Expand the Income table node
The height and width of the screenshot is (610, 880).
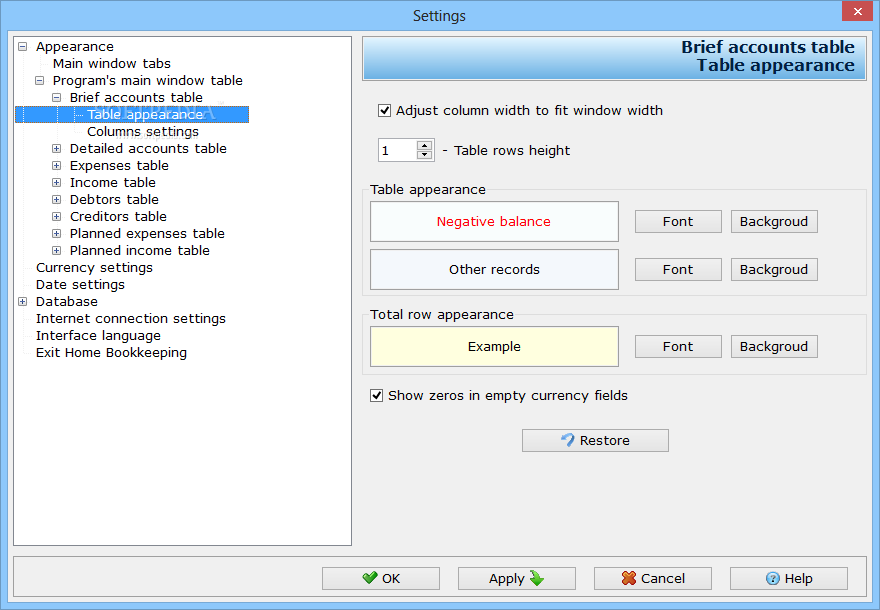pos(56,182)
